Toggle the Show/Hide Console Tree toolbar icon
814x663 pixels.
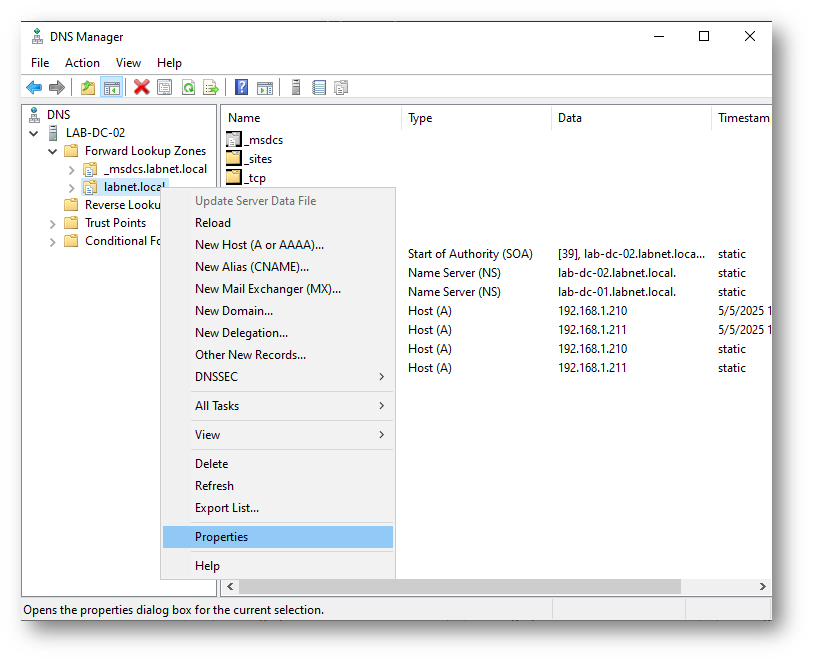[112, 88]
